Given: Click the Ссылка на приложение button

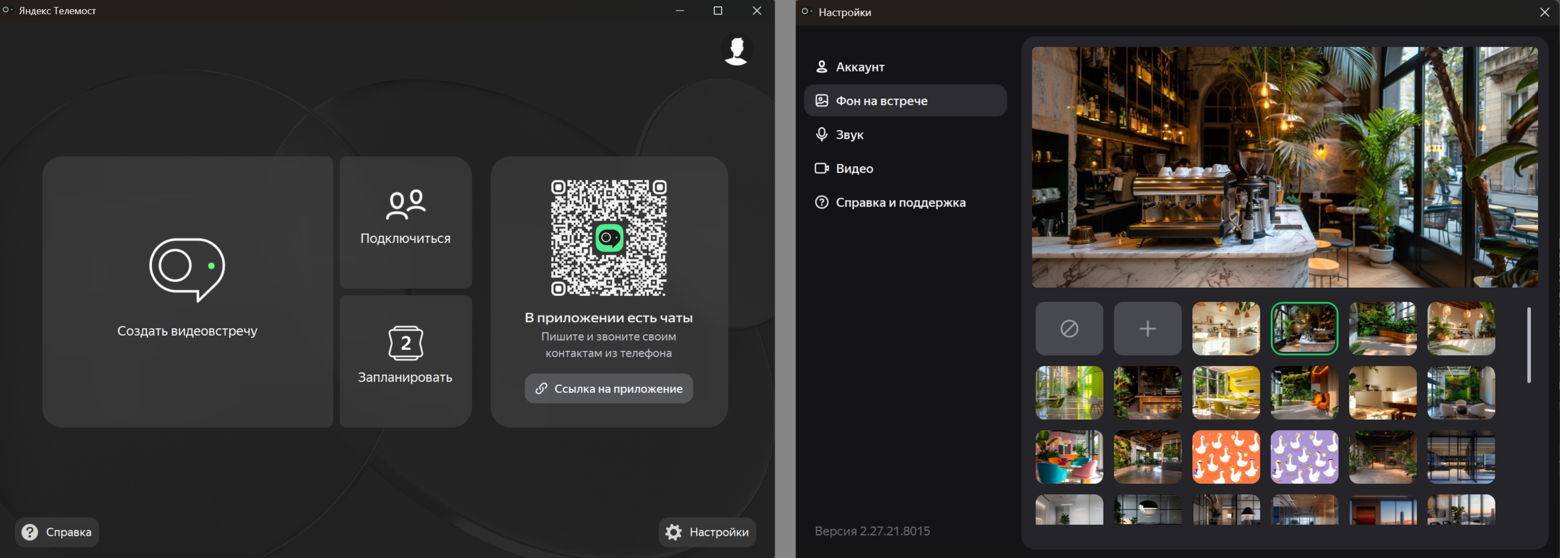Looking at the screenshot, I should (609, 389).
